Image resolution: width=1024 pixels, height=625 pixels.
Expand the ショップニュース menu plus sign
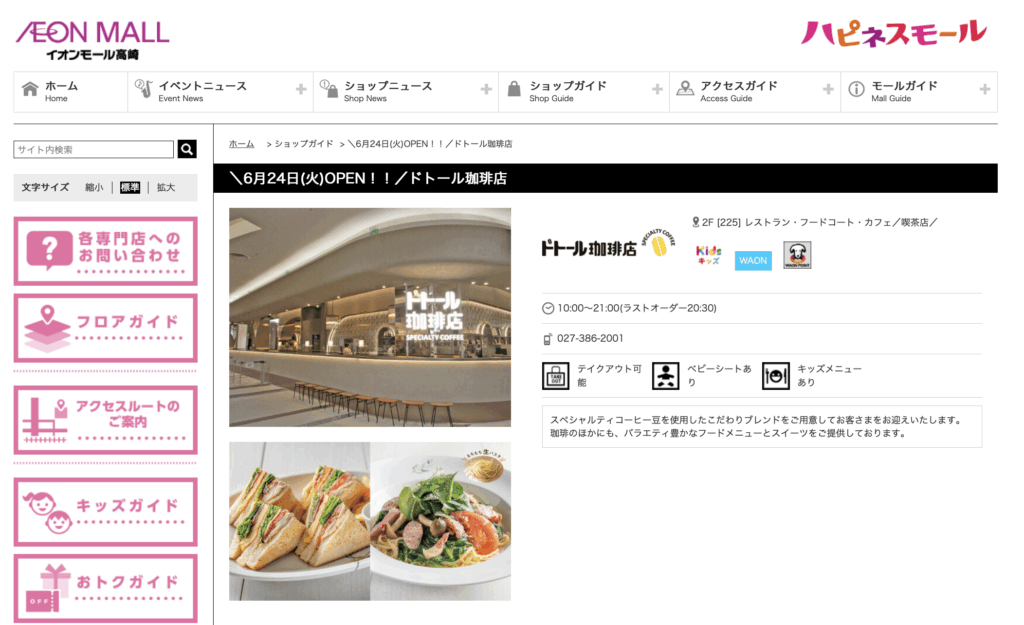pos(486,89)
